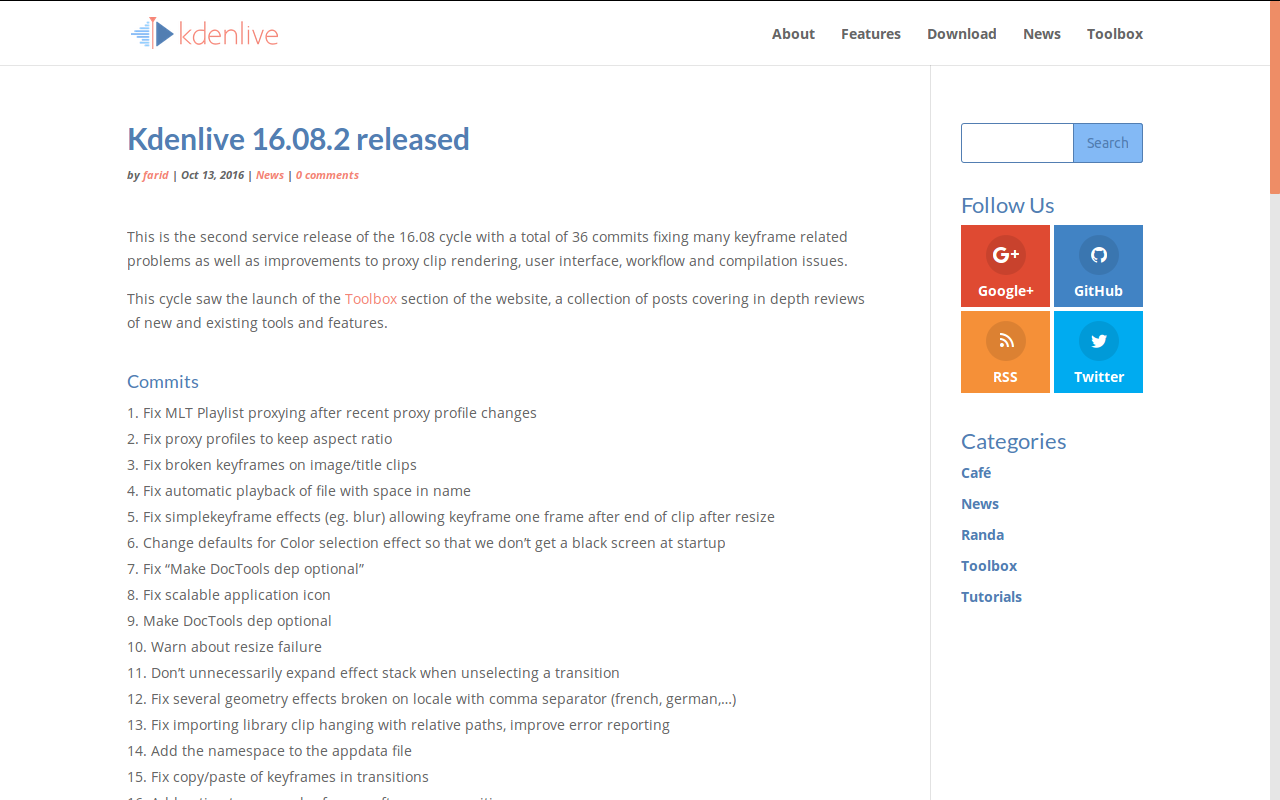
Task: Open Toolbox in top navigation
Action: [1115, 34]
